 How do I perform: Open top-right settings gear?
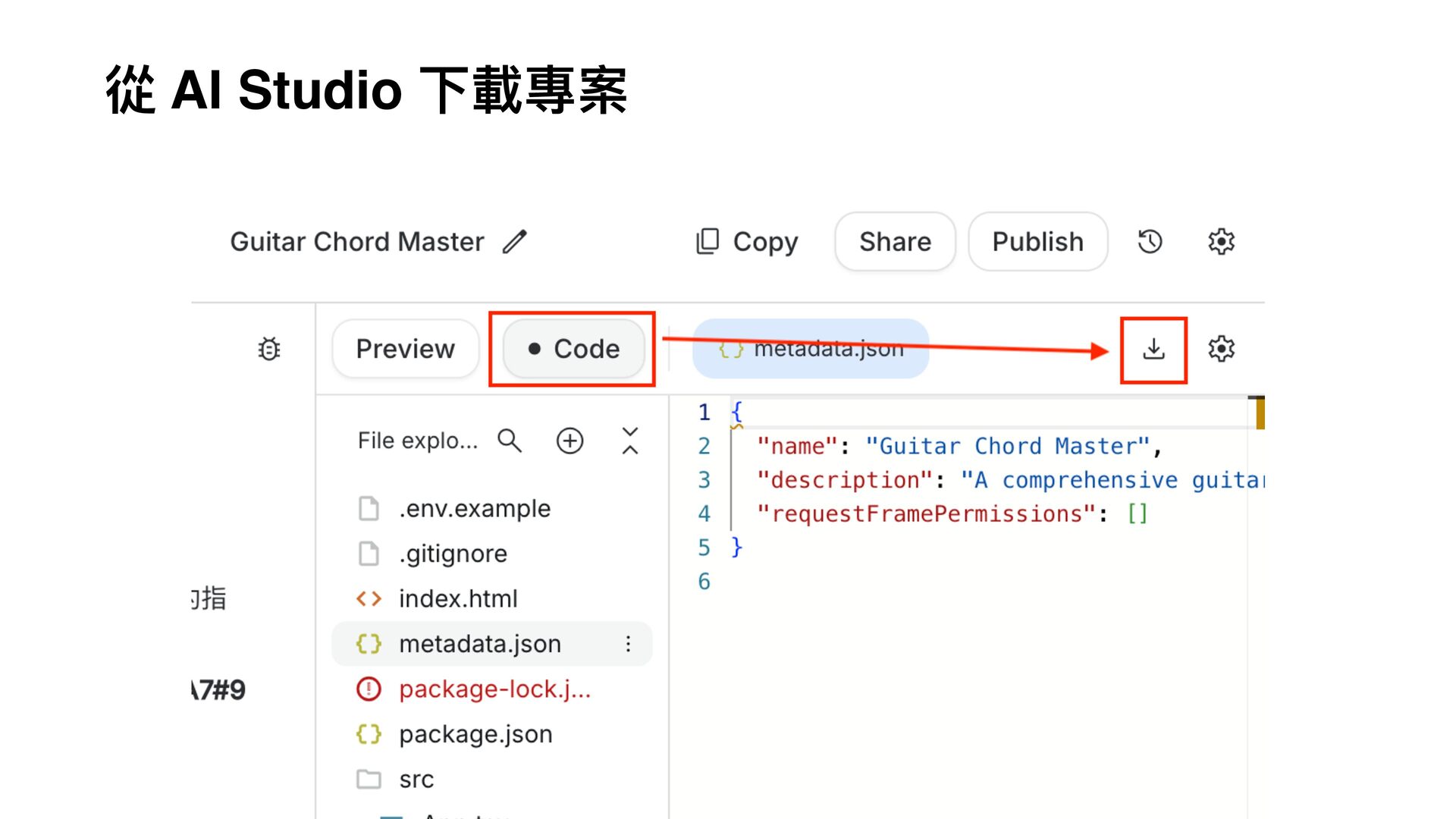pyautogui.click(x=1221, y=242)
